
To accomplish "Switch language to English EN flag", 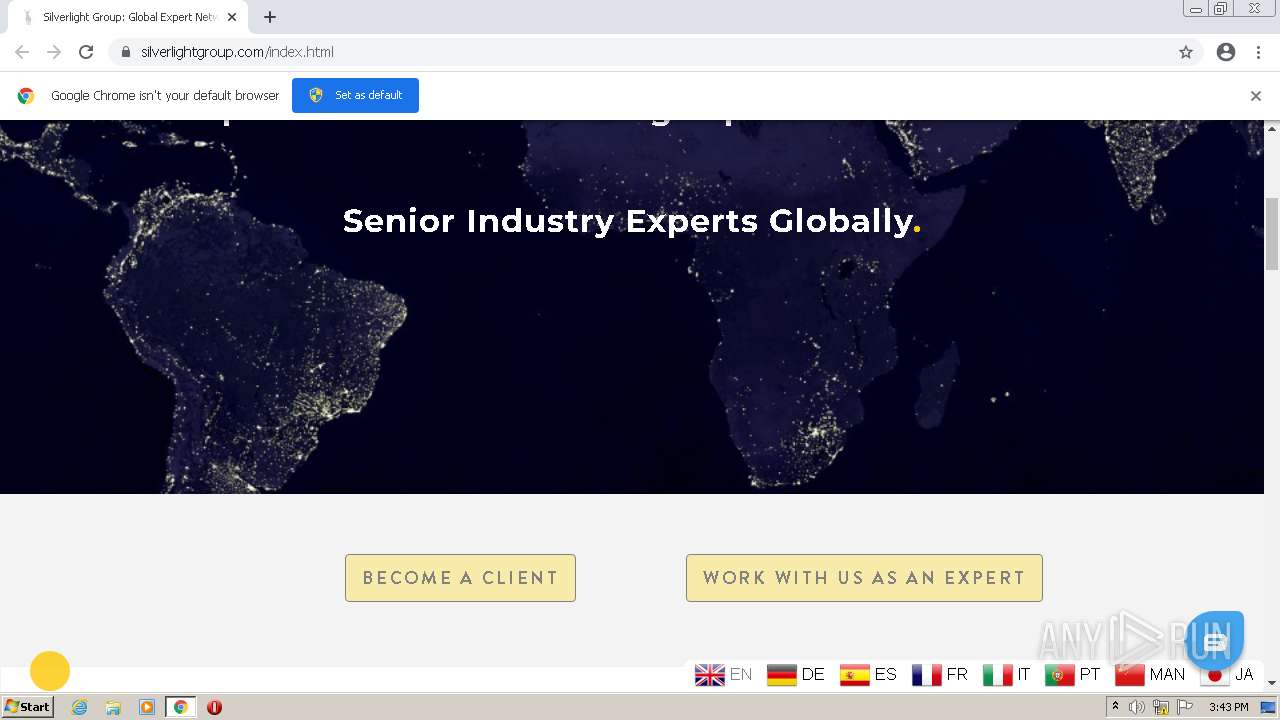I will click(x=723, y=675).
